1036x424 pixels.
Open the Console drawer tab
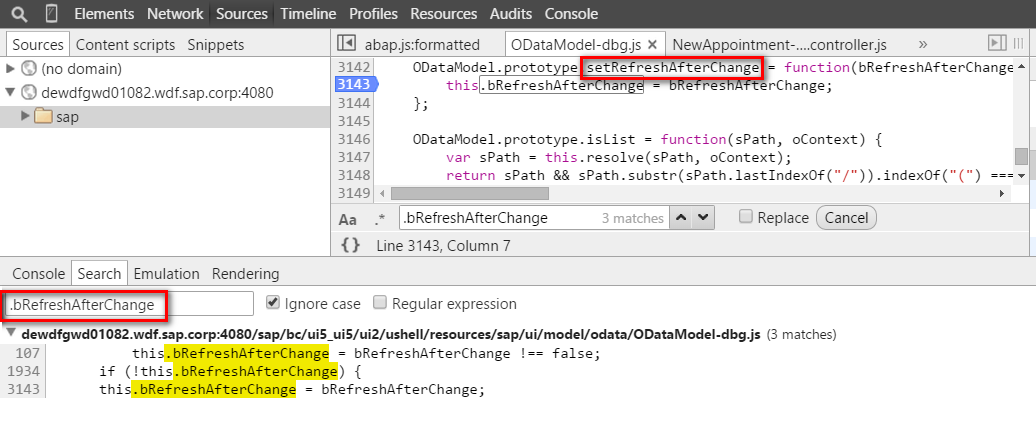38,273
